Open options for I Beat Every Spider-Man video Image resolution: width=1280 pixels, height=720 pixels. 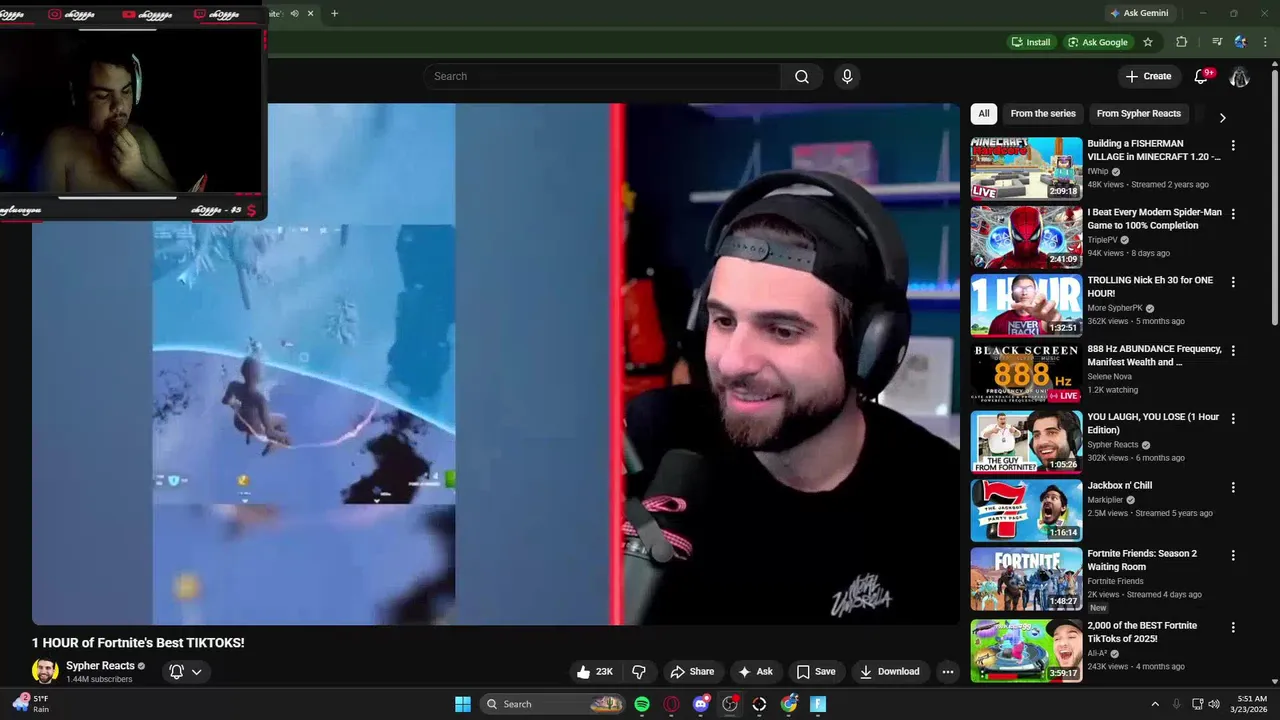[x=1233, y=214]
